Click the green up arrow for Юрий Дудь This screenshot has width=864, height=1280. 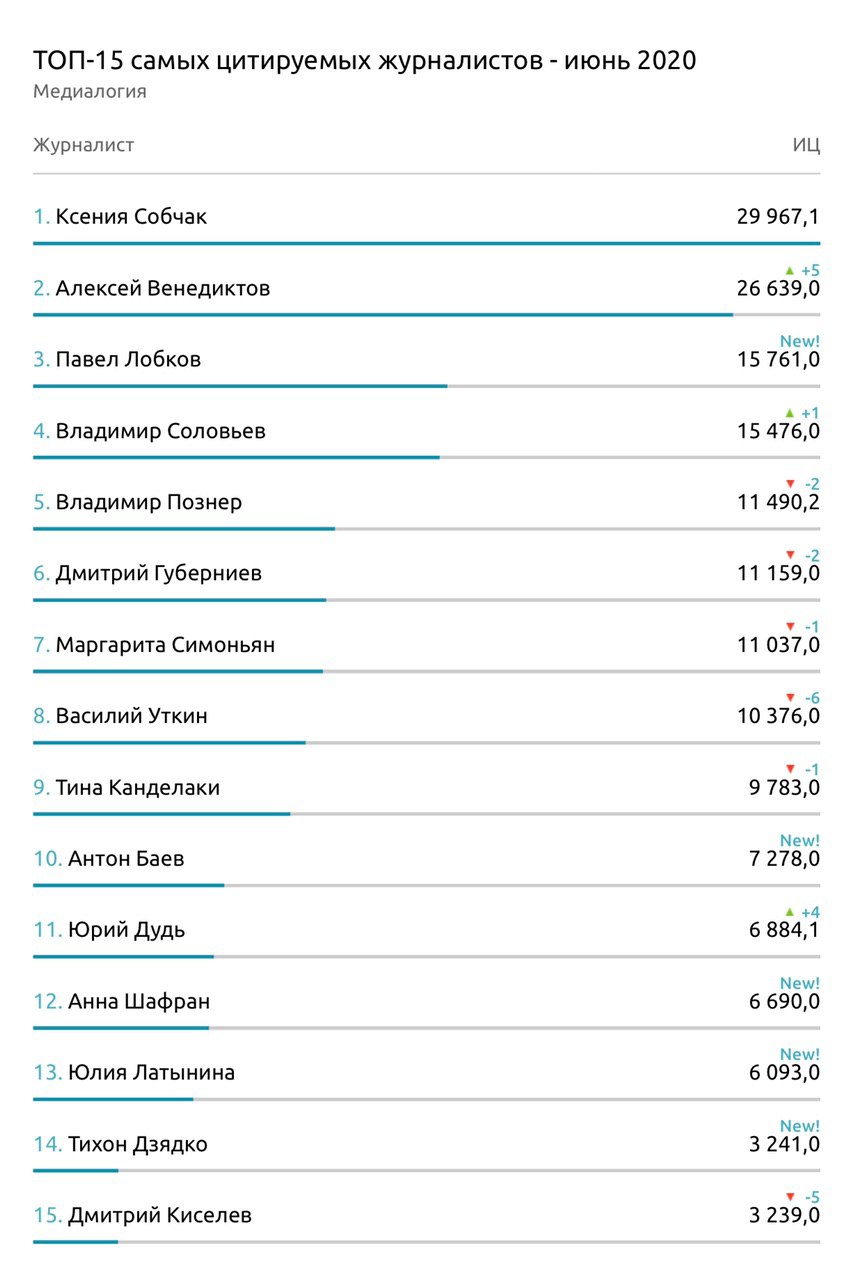click(789, 912)
